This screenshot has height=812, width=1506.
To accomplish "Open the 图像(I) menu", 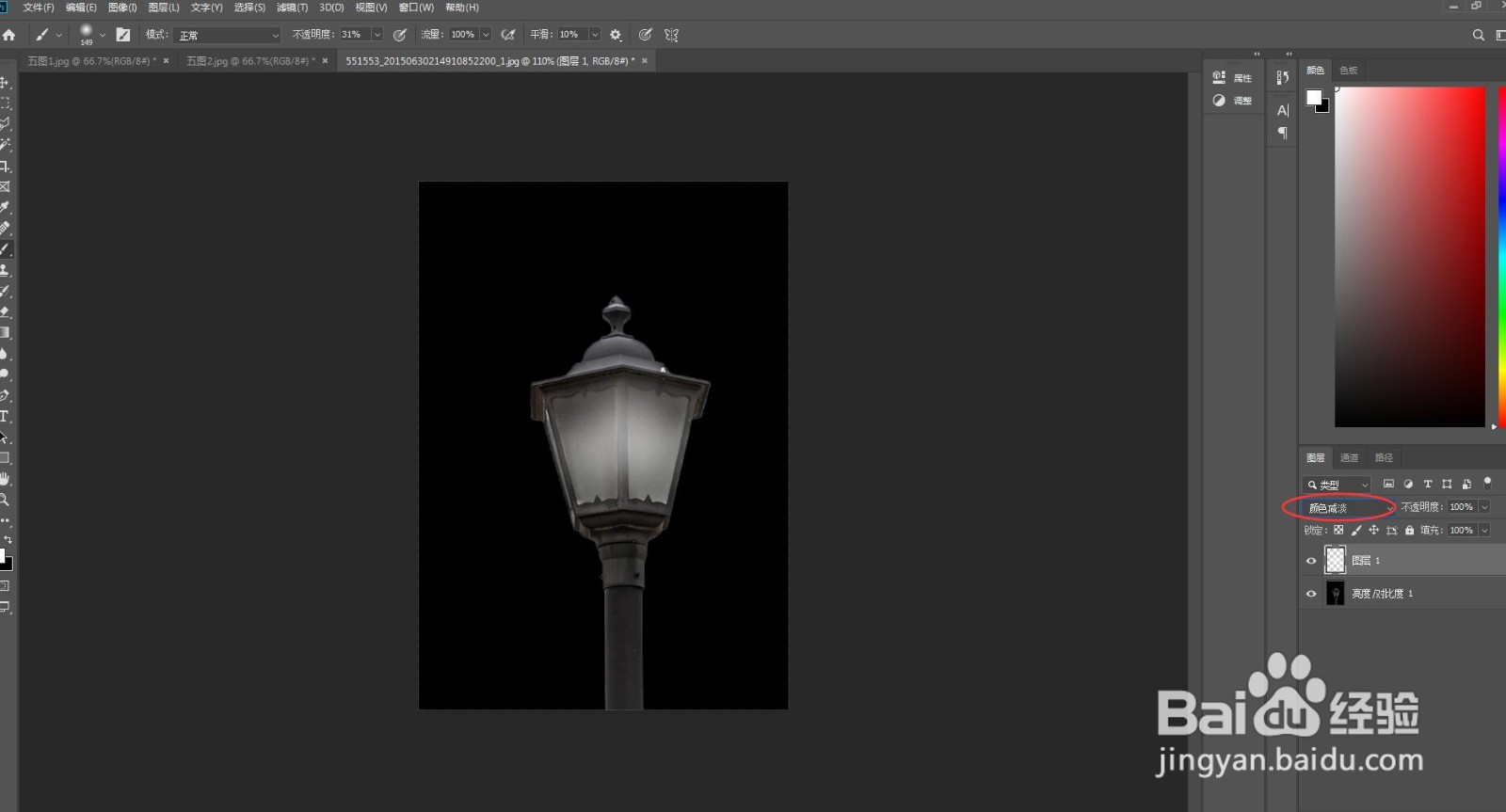I will 122,8.
